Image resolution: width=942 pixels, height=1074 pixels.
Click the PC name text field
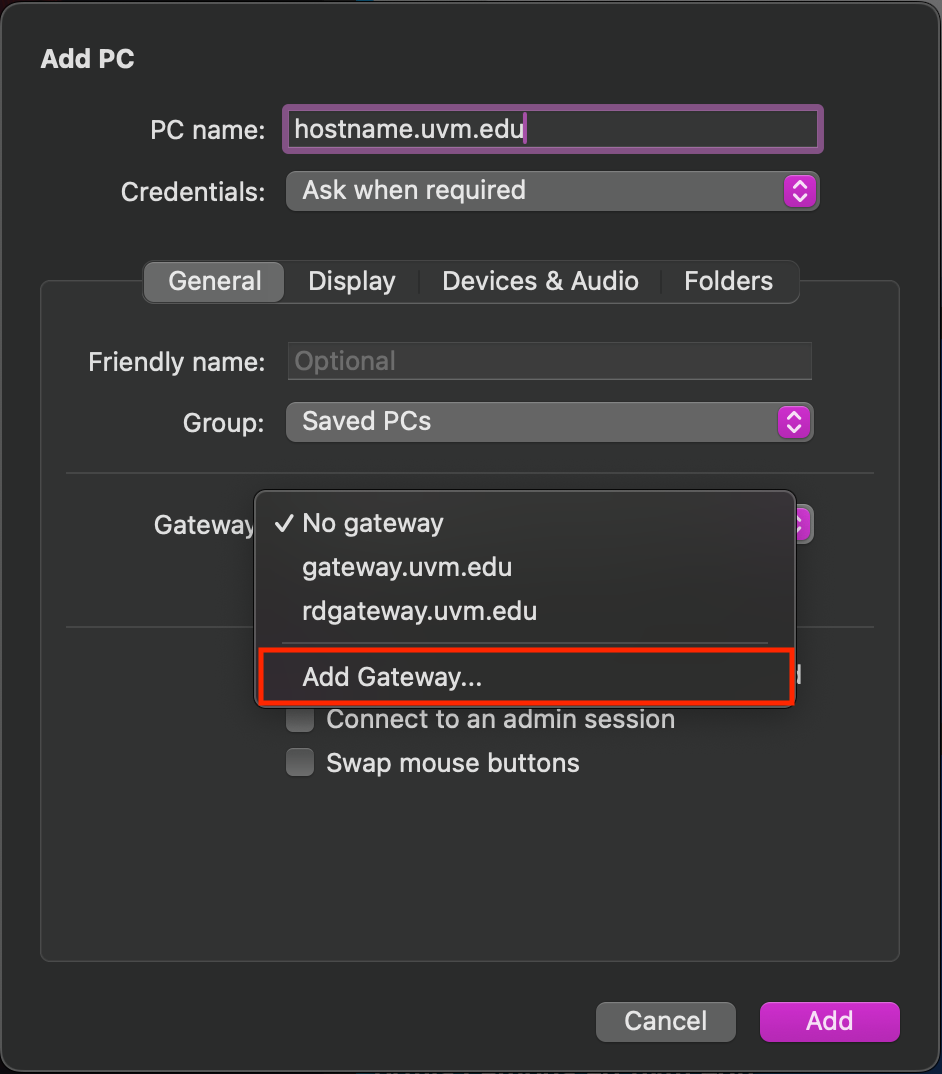point(552,129)
